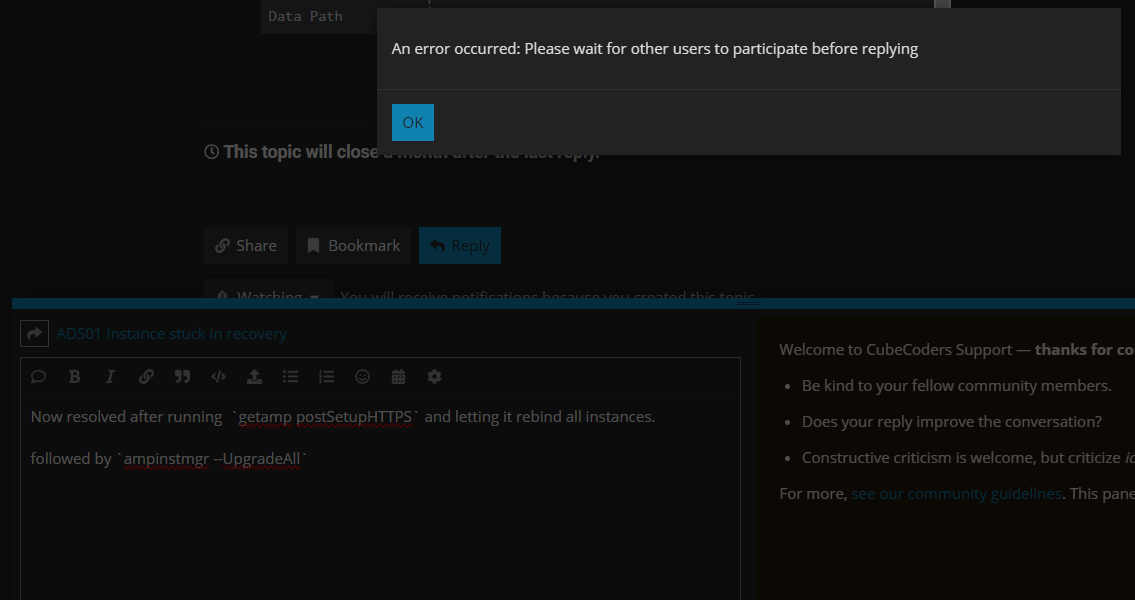Click into the reply text area

click(x=380, y=520)
